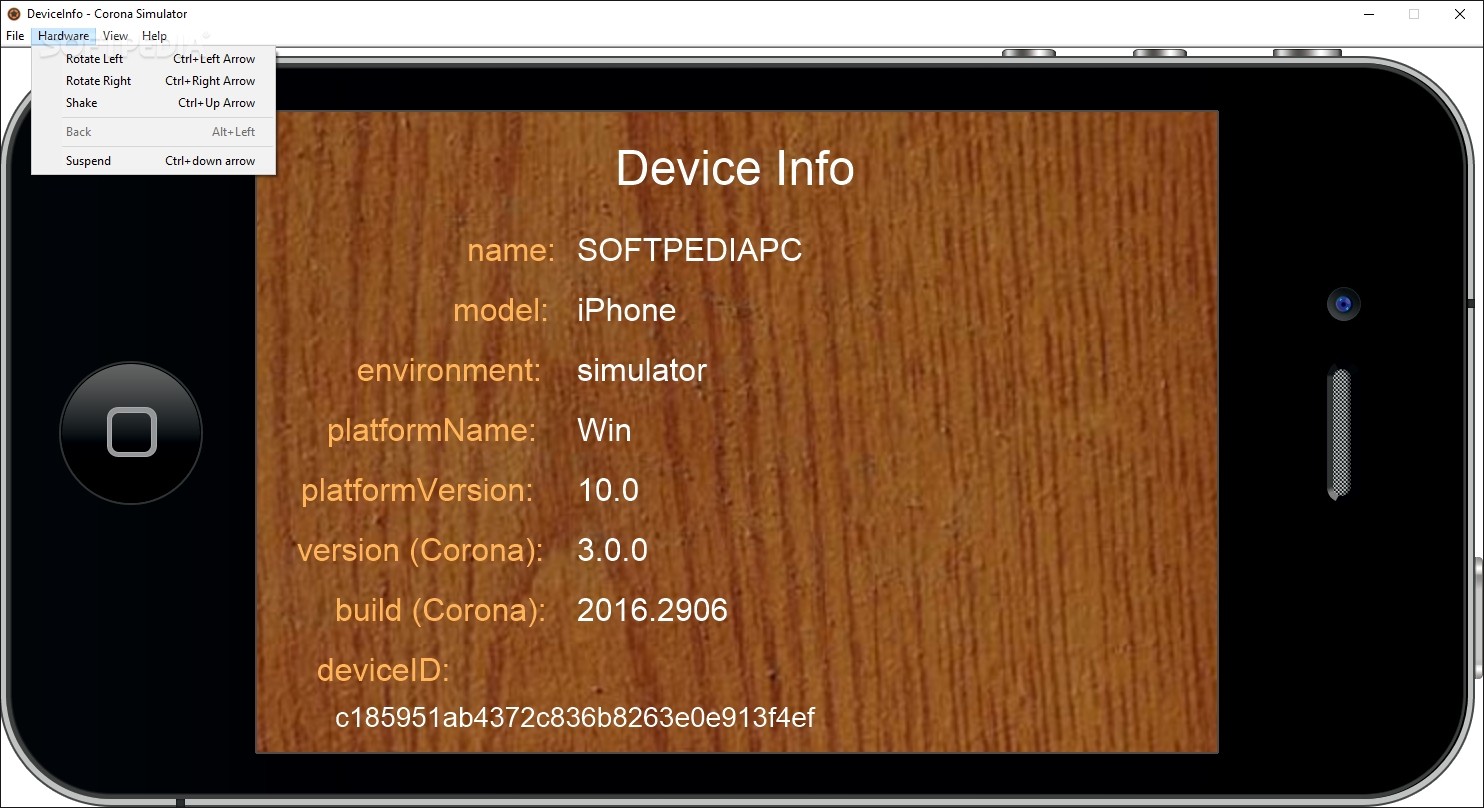This screenshot has height=808, width=1484.
Task: Click the deviceID hash string
Action: pyautogui.click(x=575, y=718)
